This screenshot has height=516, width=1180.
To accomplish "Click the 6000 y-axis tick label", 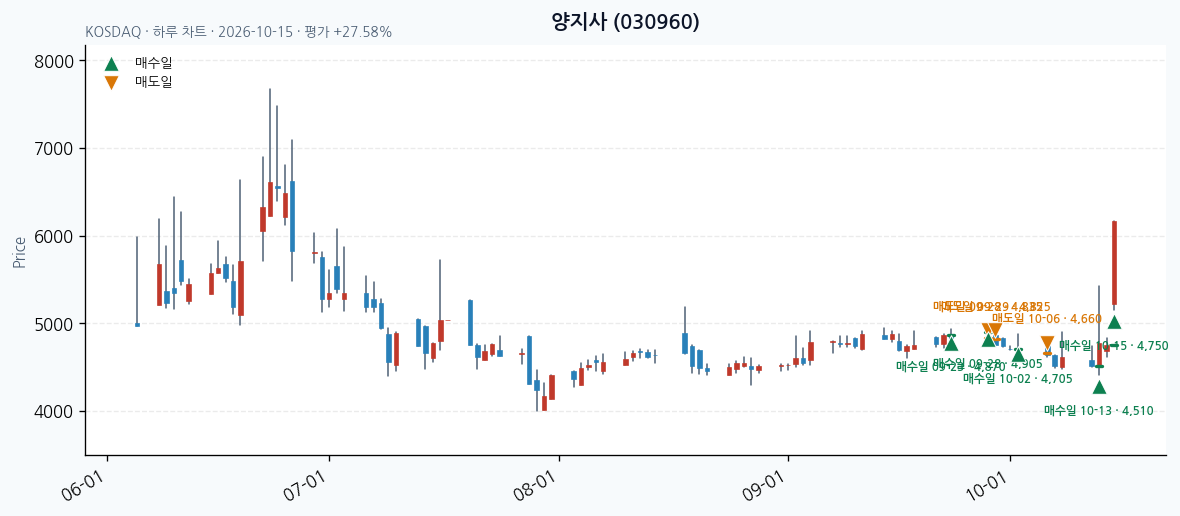I will (x=54, y=236).
